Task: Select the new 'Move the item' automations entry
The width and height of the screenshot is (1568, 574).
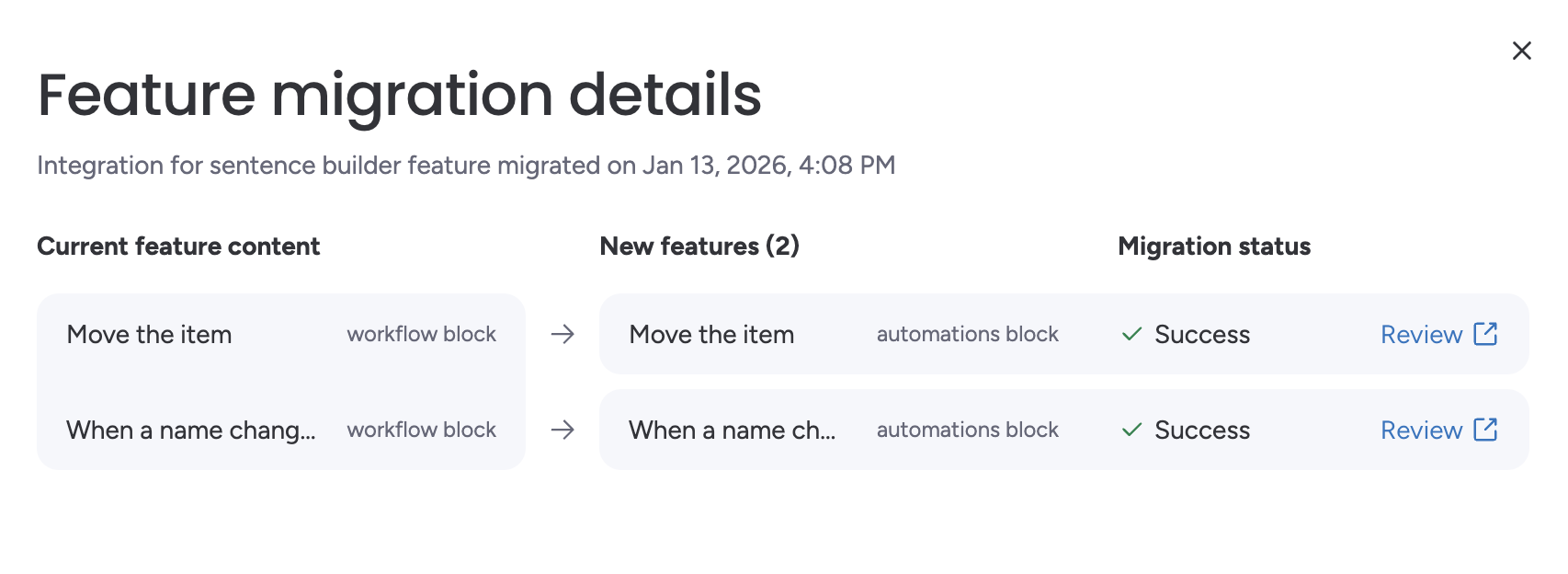Action: (711, 335)
